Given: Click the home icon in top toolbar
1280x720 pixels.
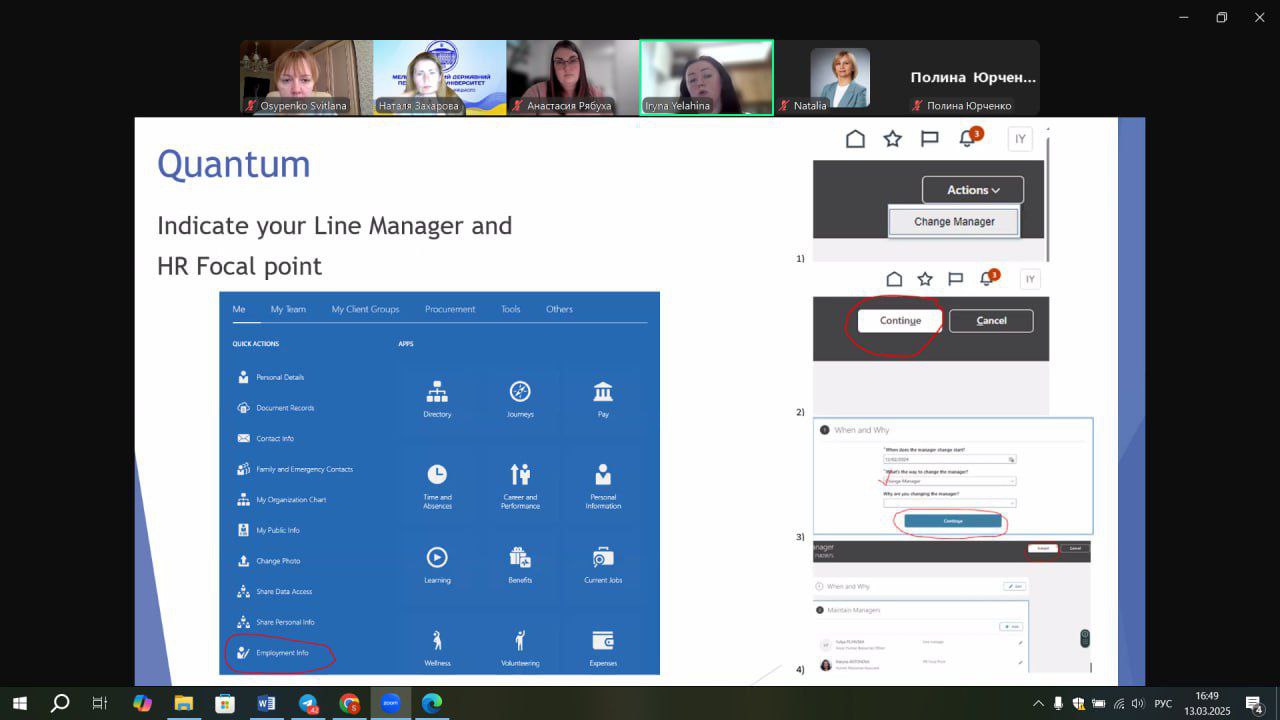Looking at the screenshot, I should [x=855, y=139].
